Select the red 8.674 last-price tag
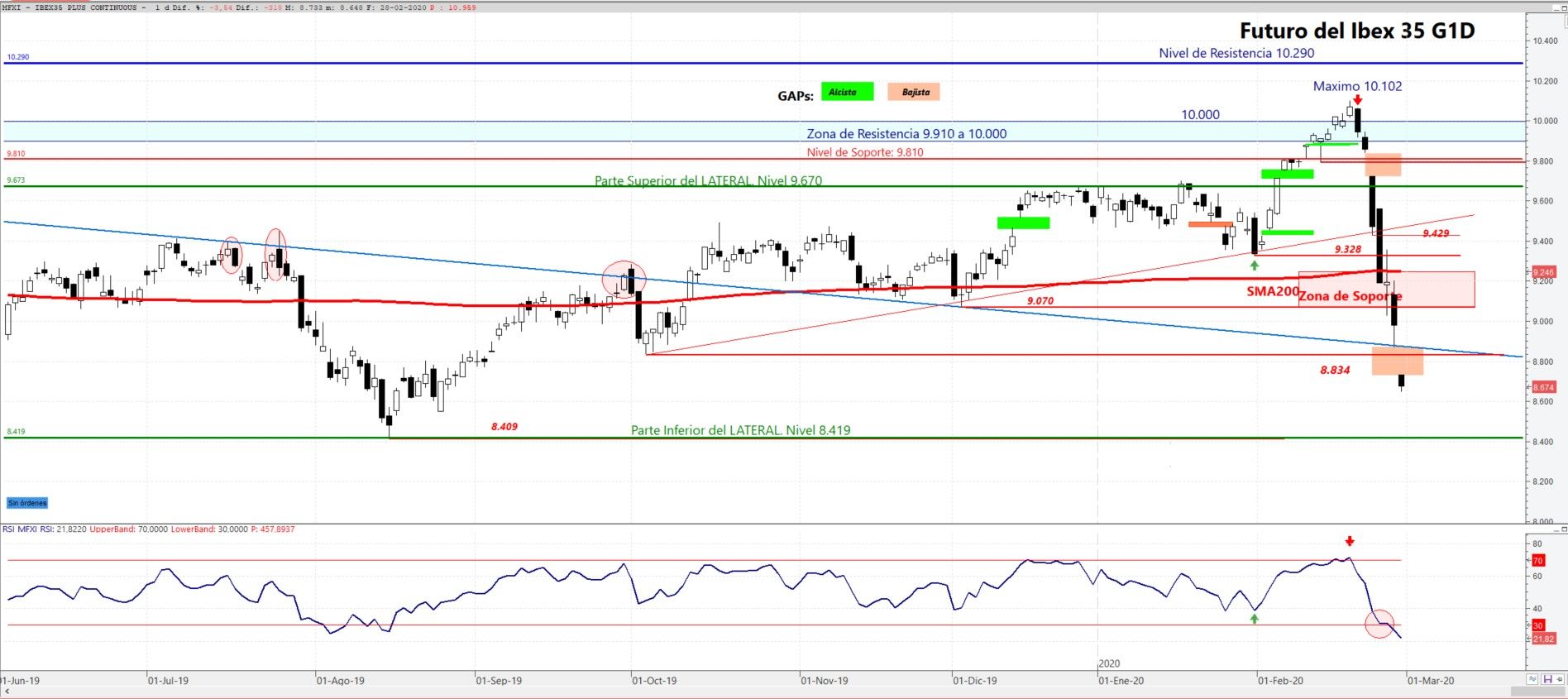Image resolution: width=1568 pixels, height=699 pixels. (1543, 387)
